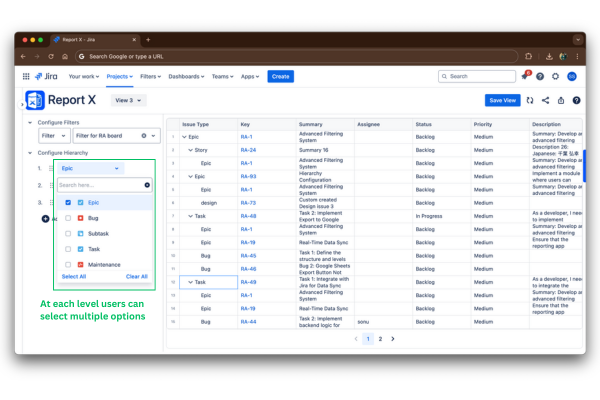Click the Jira logo
Viewport: 600px width, 400px height.
tap(46, 77)
